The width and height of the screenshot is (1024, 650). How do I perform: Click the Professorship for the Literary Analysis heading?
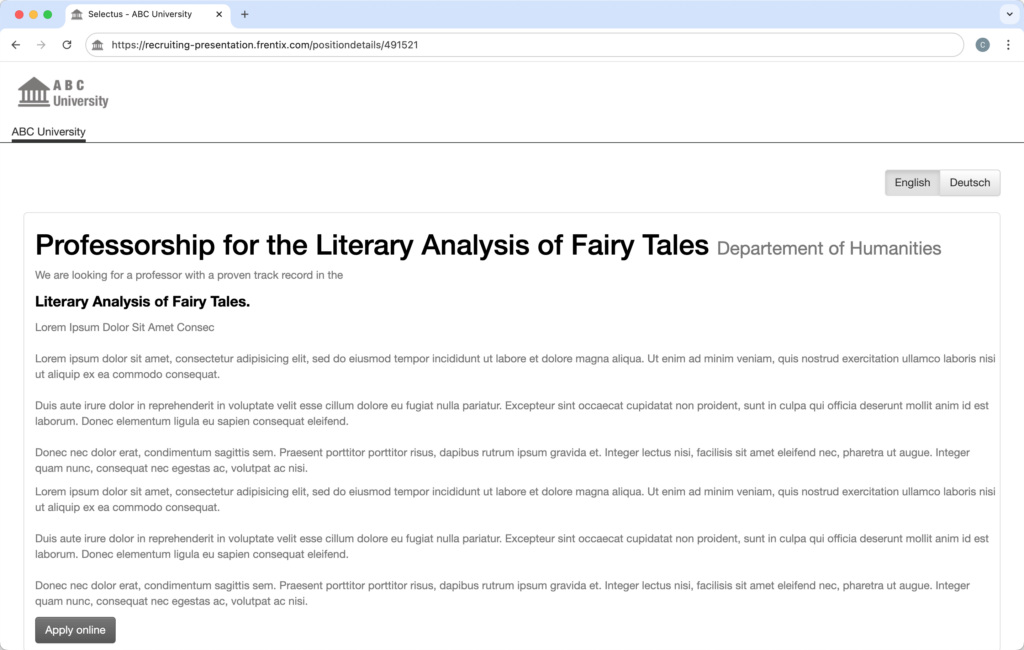click(372, 246)
